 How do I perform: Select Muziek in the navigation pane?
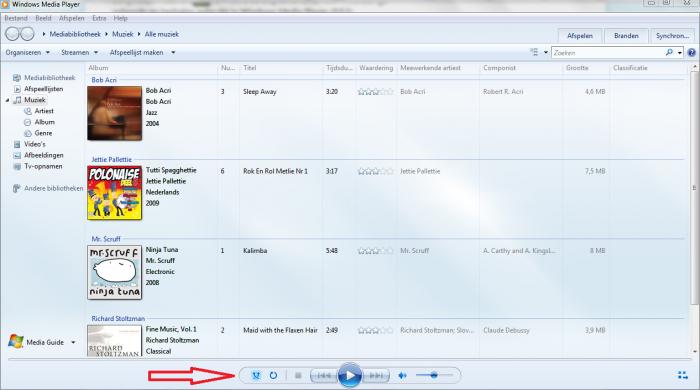30,100
